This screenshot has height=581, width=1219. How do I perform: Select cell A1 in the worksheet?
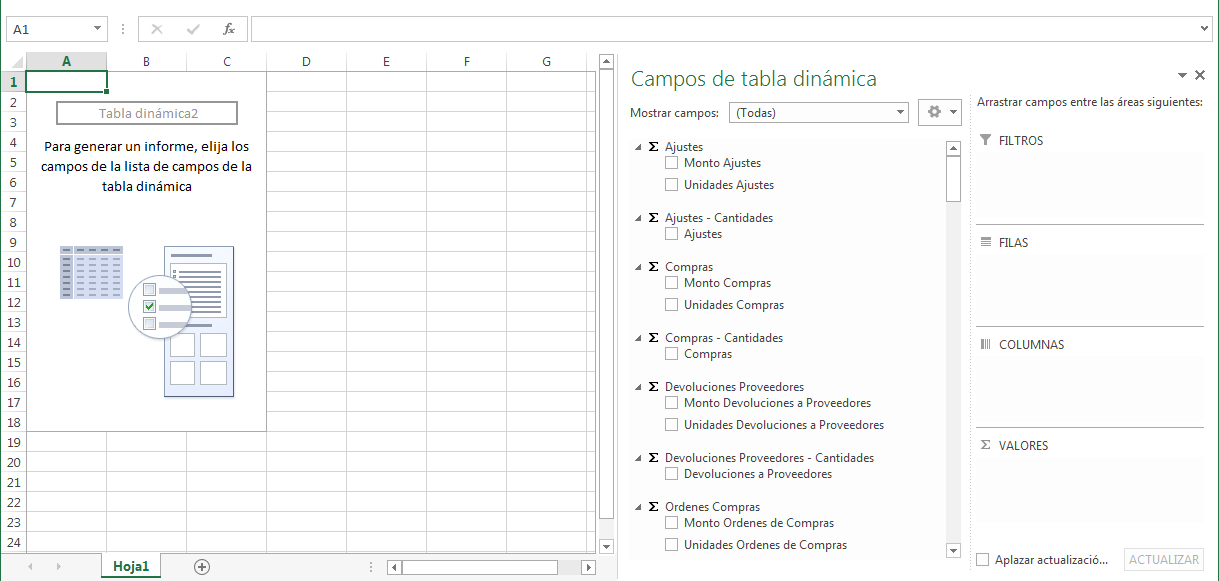pyautogui.click(x=66, y=81)
